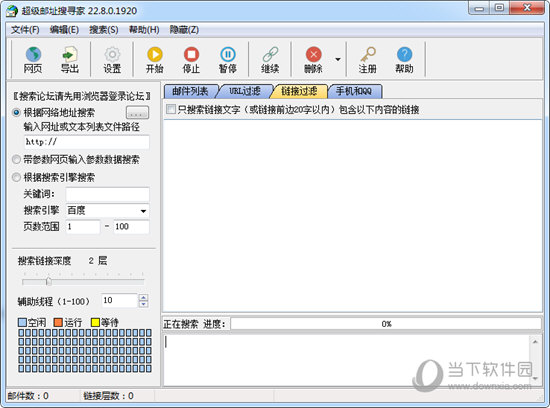Click the 0% search progress bar

click(386, 324)
